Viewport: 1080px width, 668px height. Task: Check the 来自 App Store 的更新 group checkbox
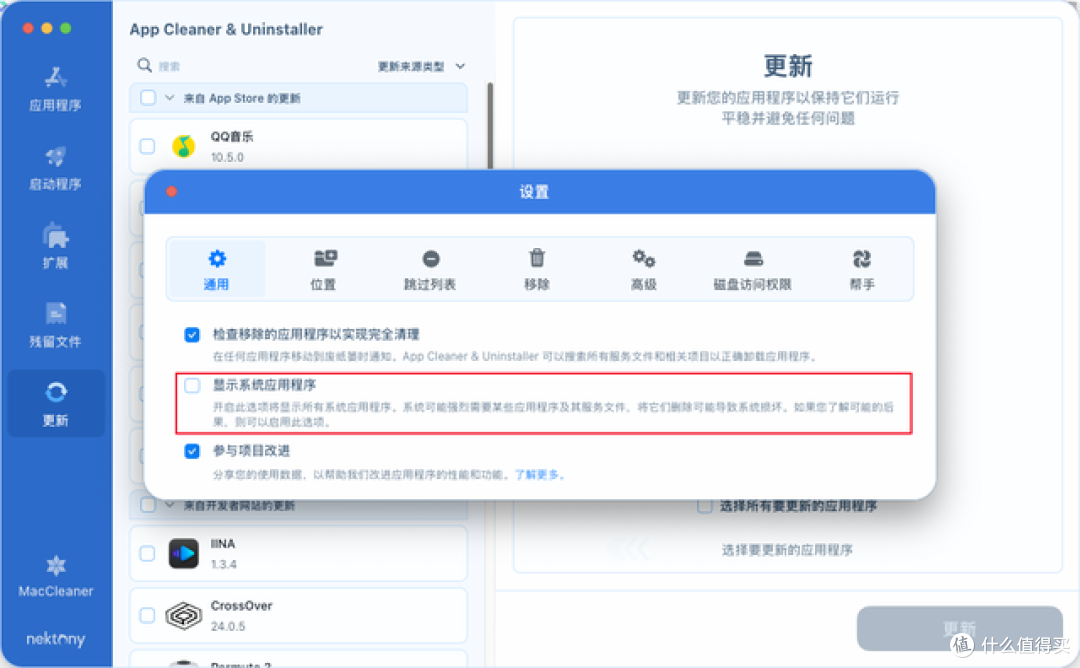click(x=148, y=98)
